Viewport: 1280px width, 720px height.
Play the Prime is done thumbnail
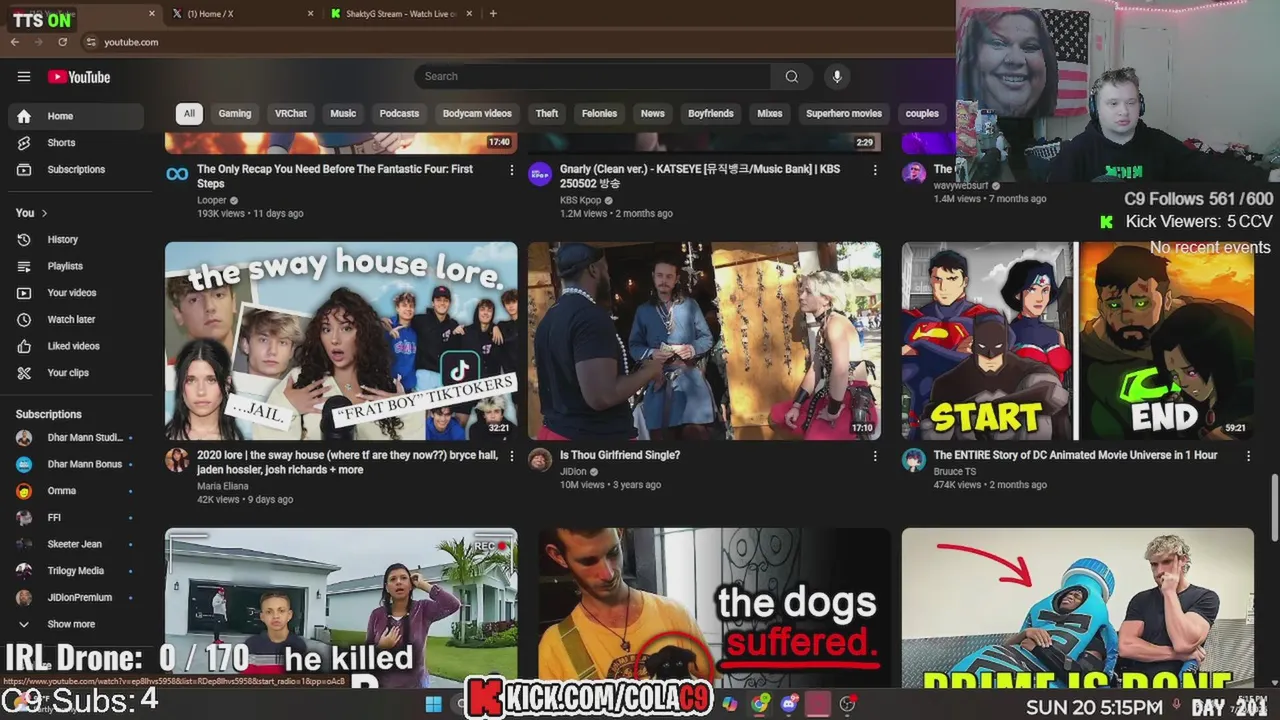tap(1078, 608)
